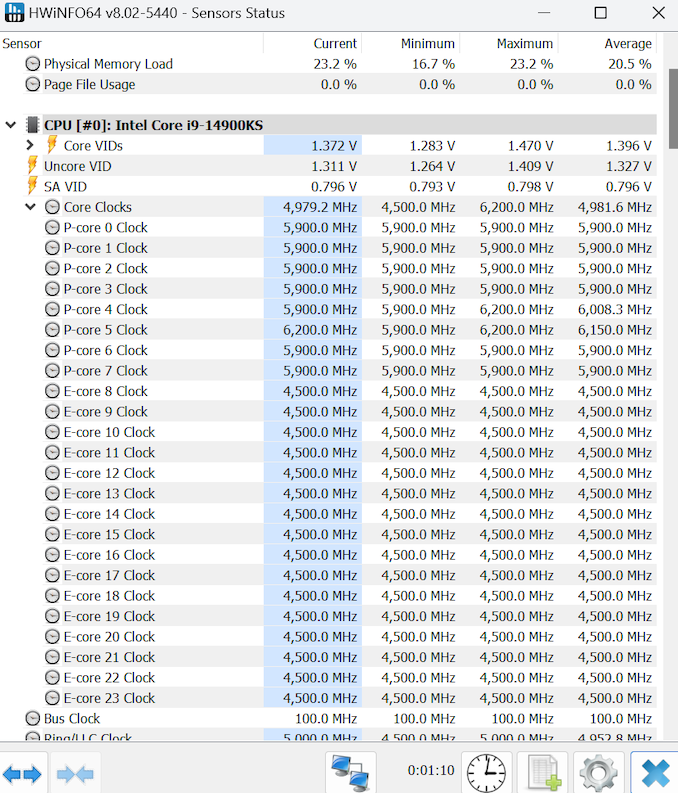The width and height of the screenshot is (678, 793).
Task: Select the Uncore VID sensor row
Action: pos(329,165)
